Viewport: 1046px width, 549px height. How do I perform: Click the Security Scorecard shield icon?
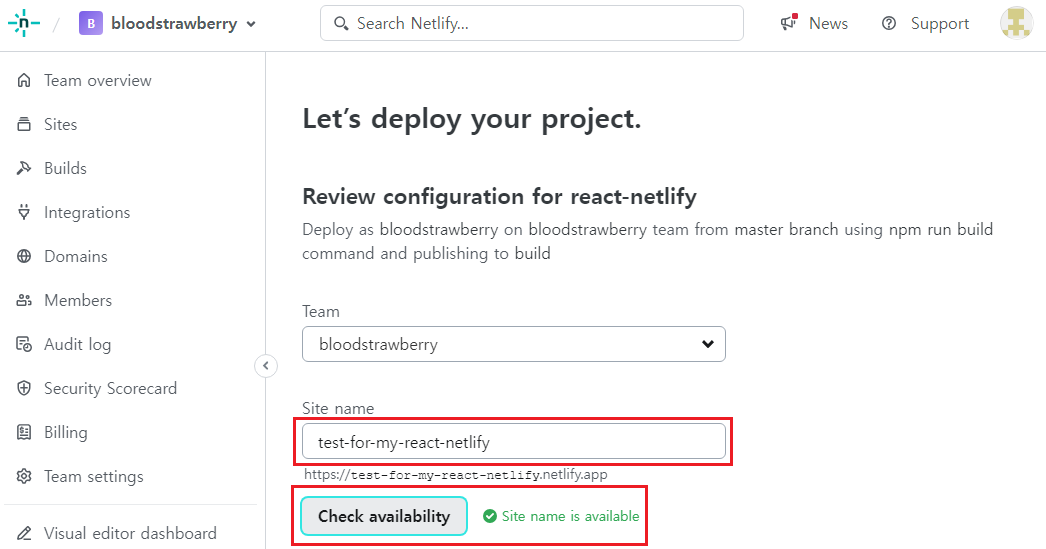pos(24,388)
